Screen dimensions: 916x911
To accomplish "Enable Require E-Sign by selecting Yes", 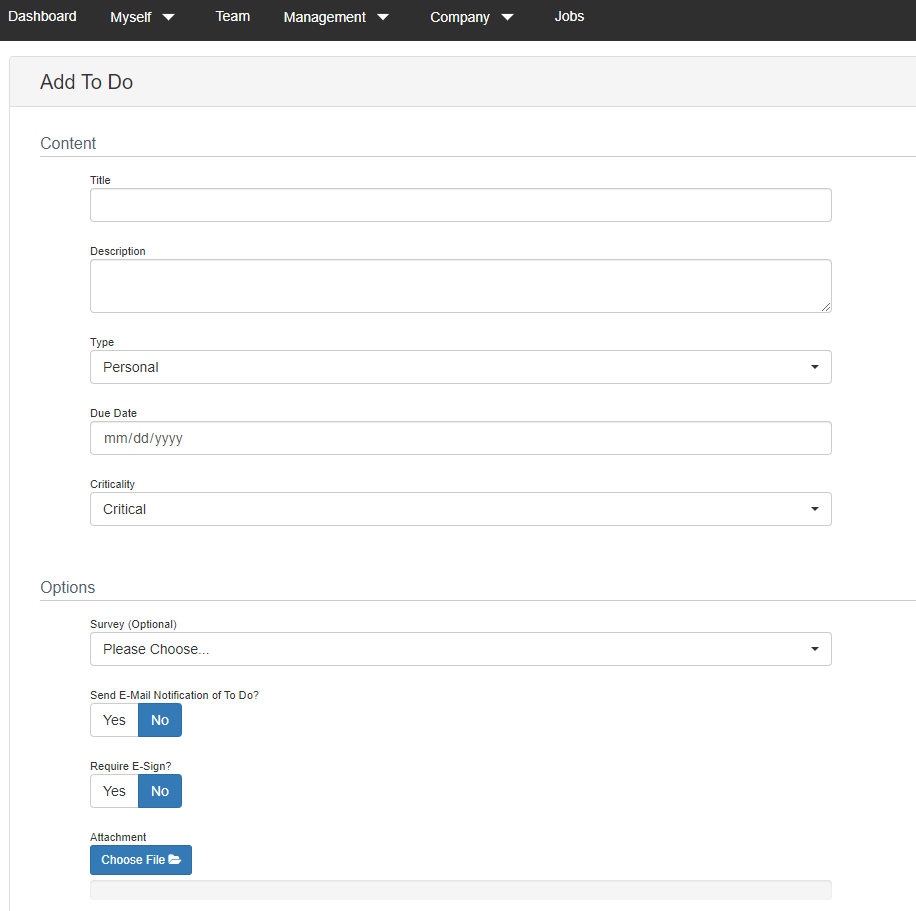I will click(113, 791).
